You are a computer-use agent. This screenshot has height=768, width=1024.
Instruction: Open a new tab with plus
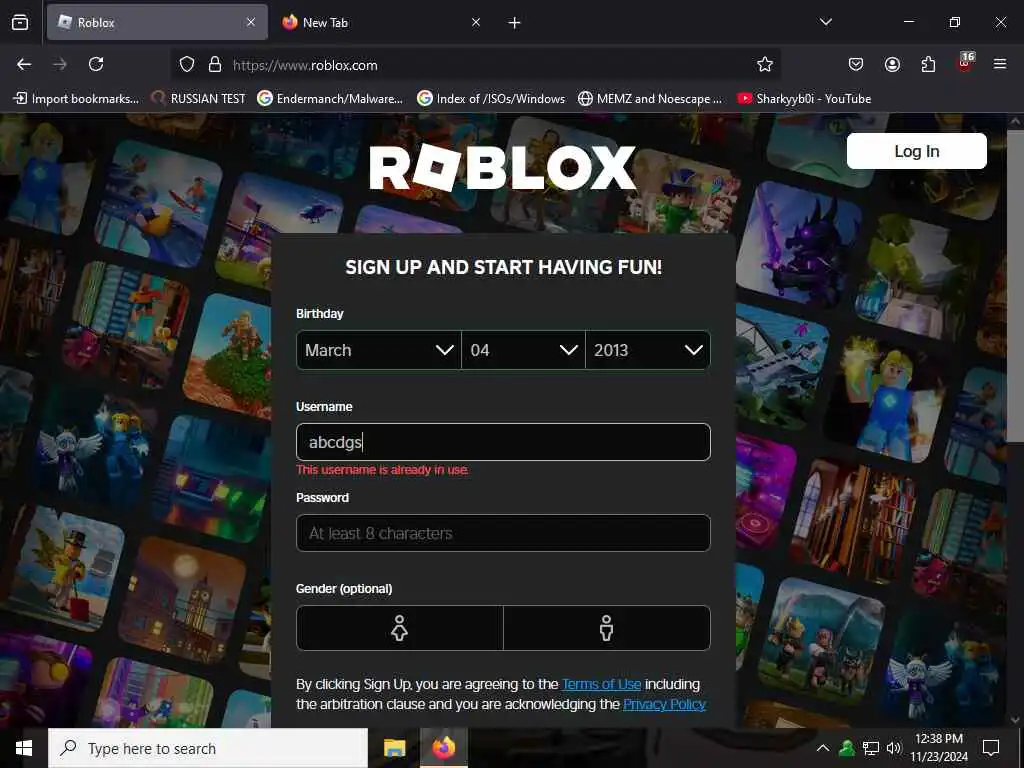coord(515,23)
